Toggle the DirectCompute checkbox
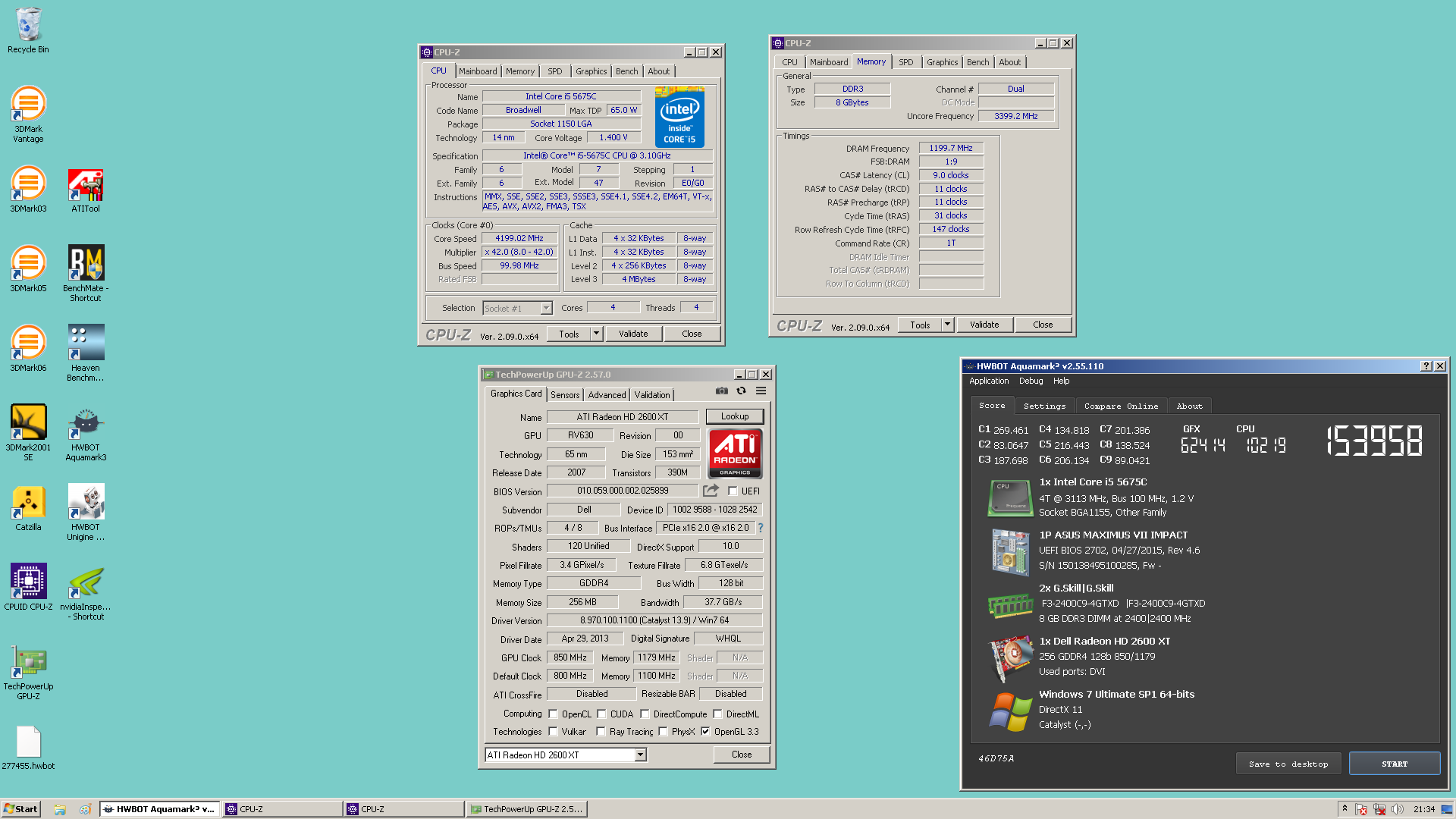Image resolution: width=1456 pixels, height=819 pixels. click(645, 714)
